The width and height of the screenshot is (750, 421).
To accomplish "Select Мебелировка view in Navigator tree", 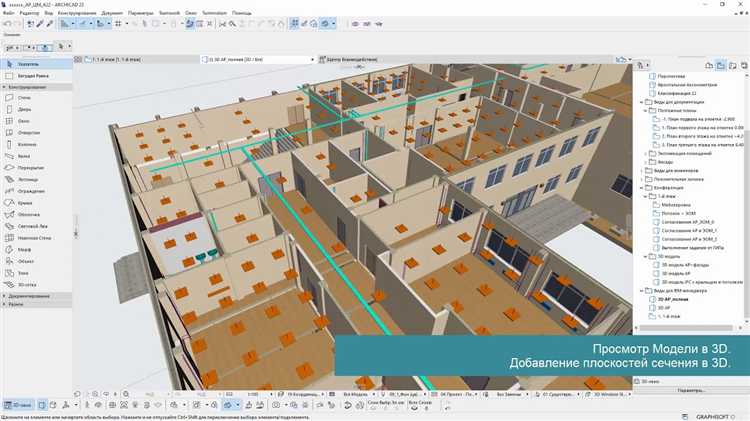I will click(675, 205).
